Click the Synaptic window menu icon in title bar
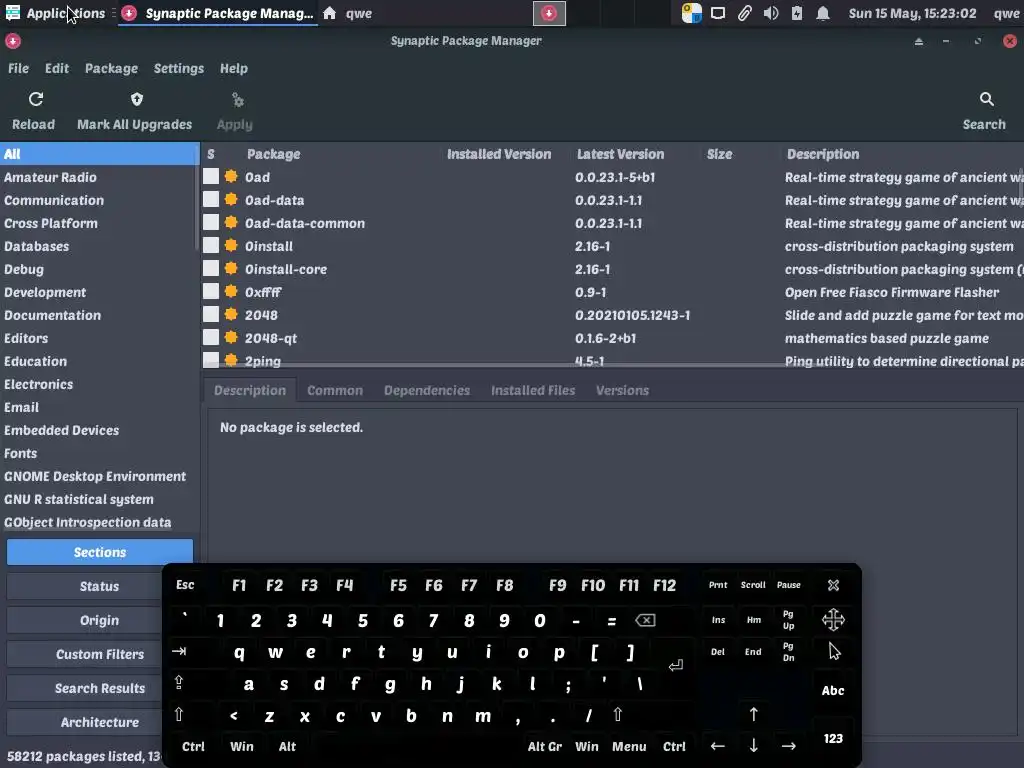The width and height of the screenshot is (1024, 768). point(12,41)
